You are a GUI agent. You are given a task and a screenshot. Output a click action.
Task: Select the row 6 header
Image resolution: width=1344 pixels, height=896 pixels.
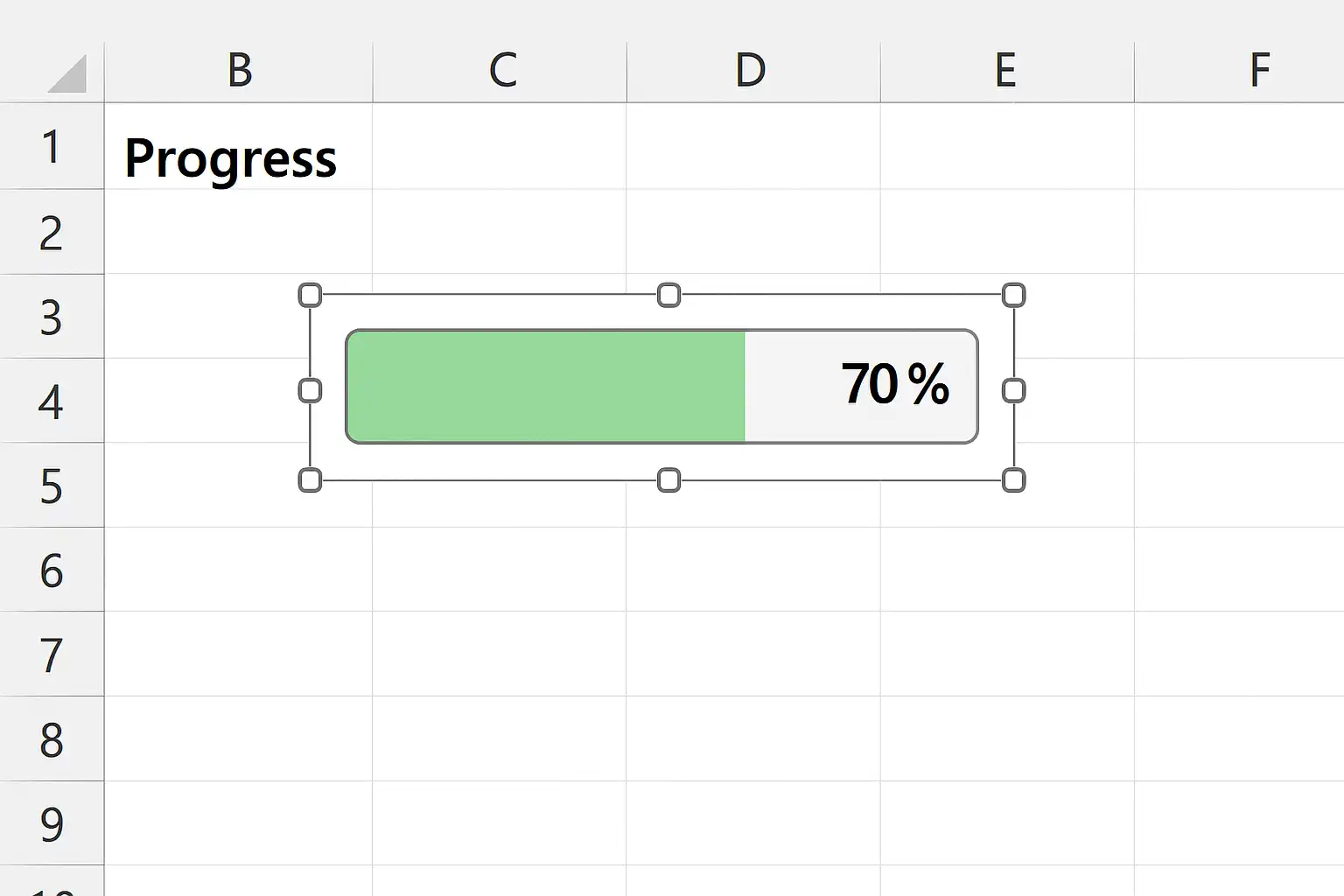click(51, 570)
